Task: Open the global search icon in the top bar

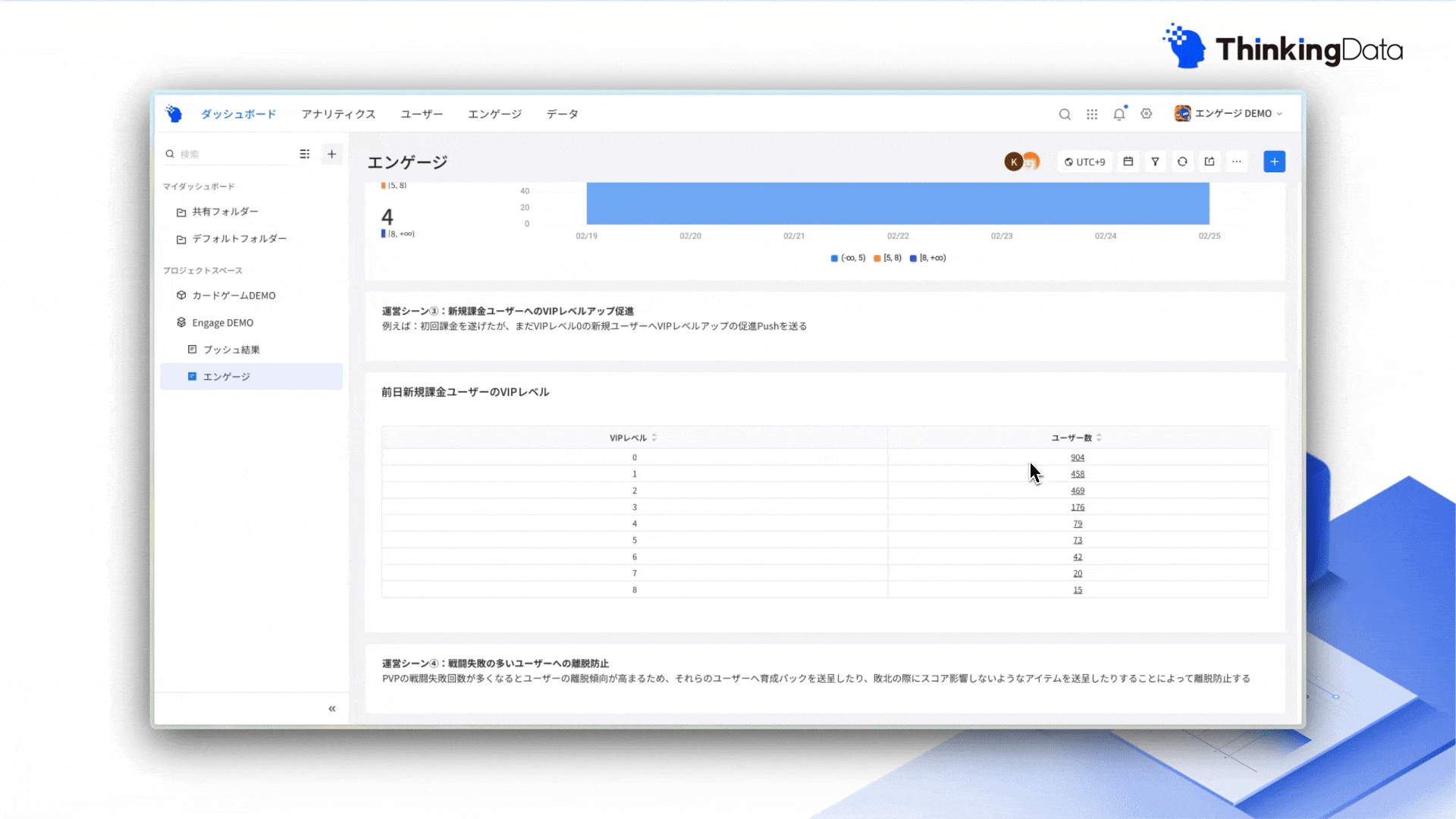Action: (x=1065, y=114)
